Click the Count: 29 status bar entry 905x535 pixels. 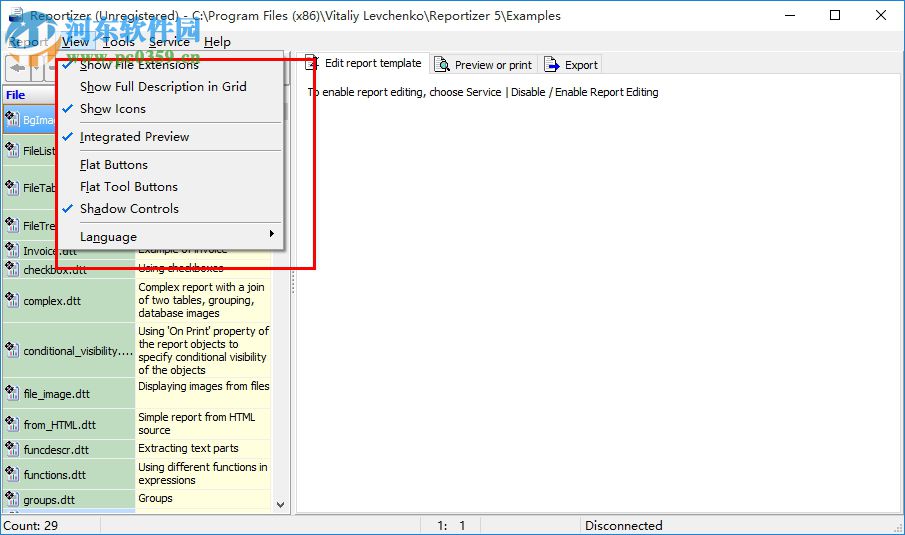pos(31,526)
